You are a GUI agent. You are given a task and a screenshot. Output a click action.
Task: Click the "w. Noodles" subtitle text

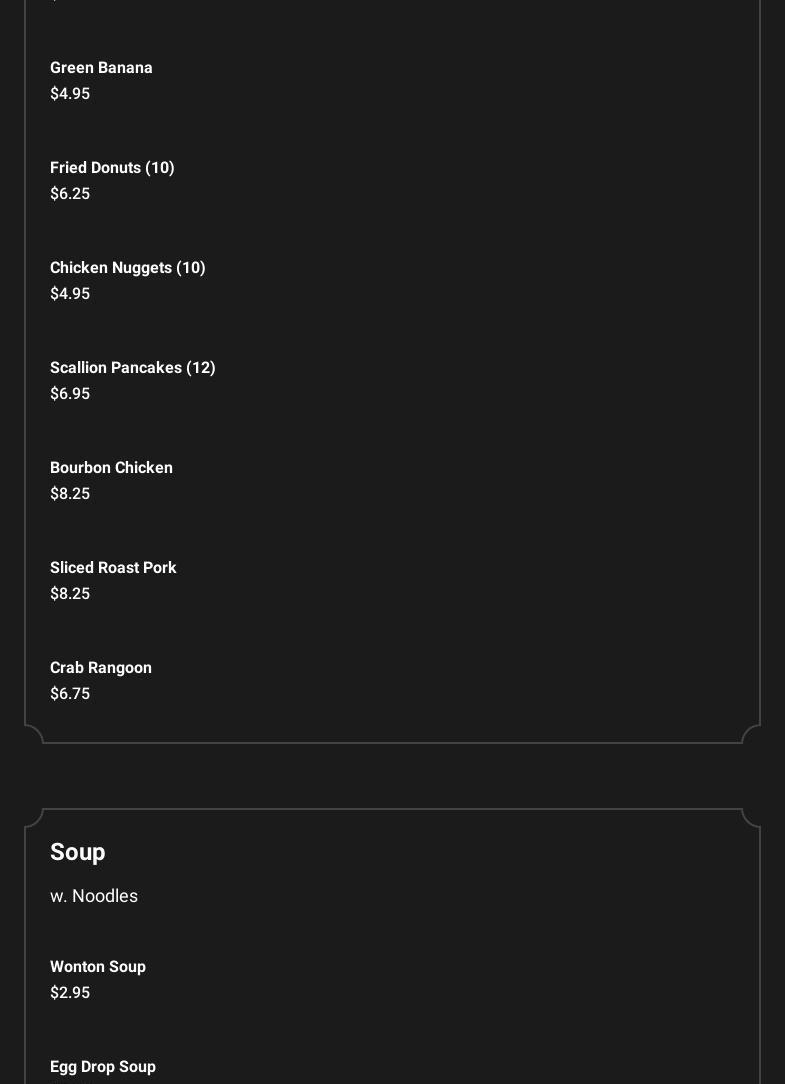pos(94,896)
